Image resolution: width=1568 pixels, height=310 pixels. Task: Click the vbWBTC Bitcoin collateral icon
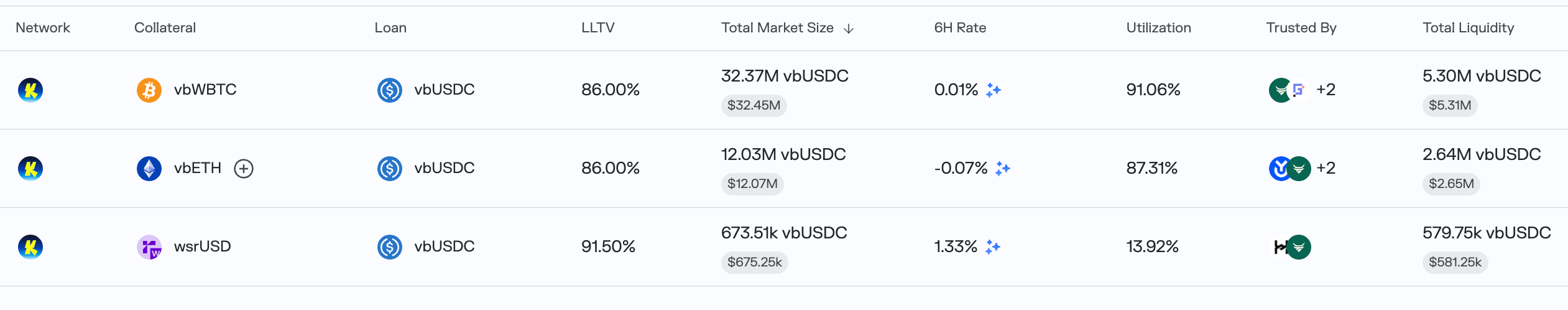pos(149,90)
